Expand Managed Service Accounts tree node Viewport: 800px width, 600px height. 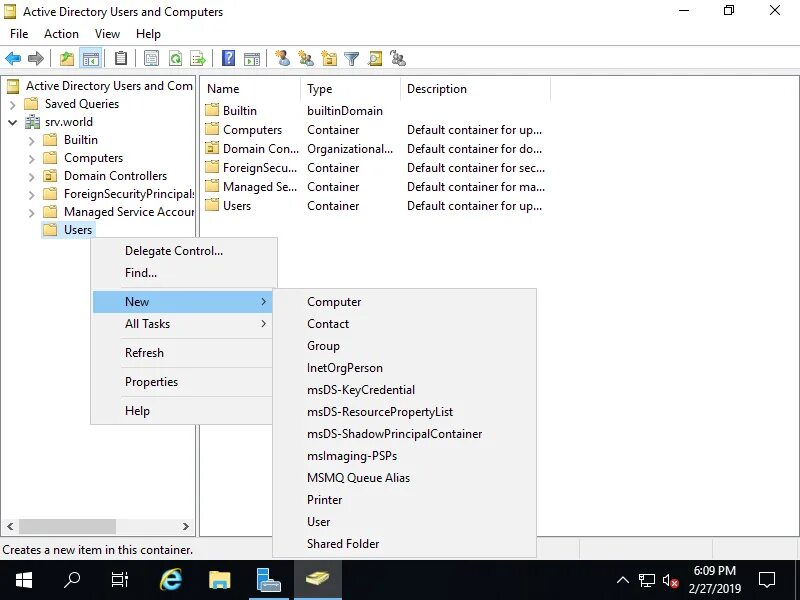coord(32,212)
